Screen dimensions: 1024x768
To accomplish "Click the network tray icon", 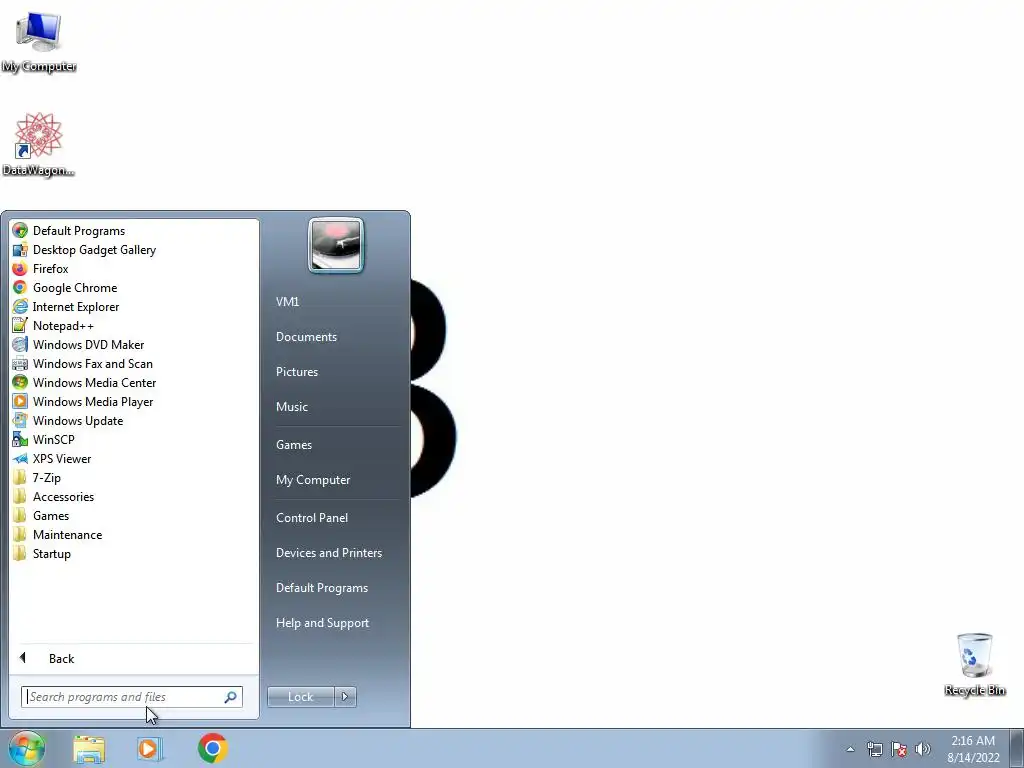I will tap(874, 749).
